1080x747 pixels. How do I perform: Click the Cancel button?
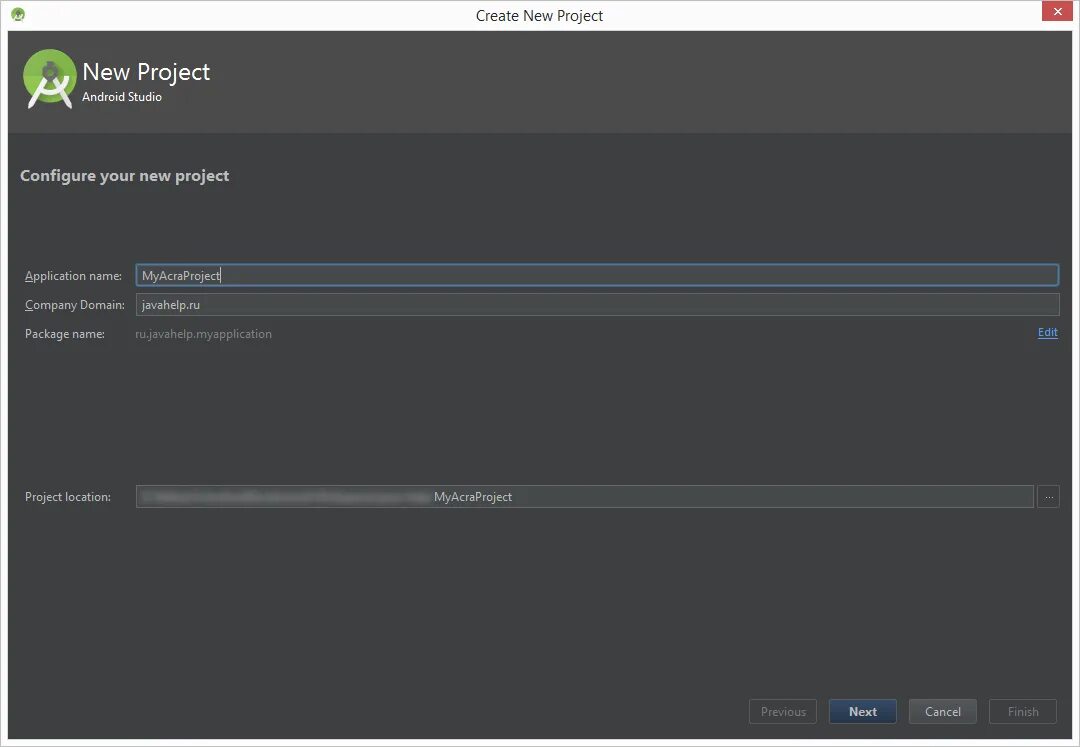coord(942,711)
